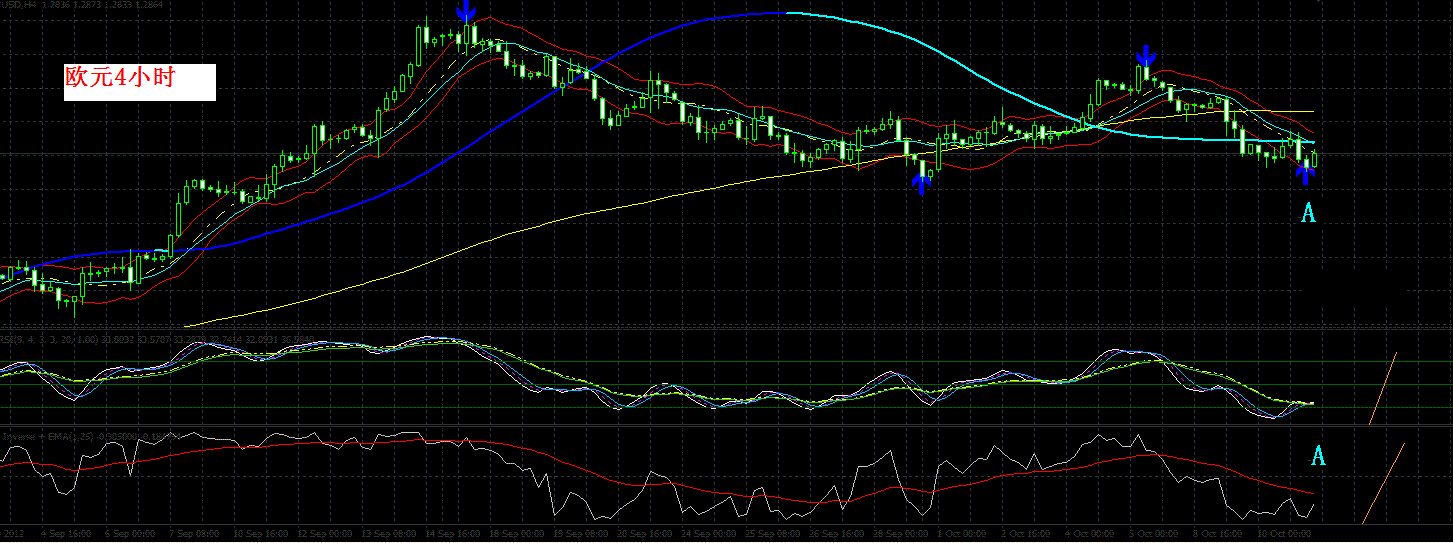Select the orange trend line in the bottom indicator window

point(1385,483)
